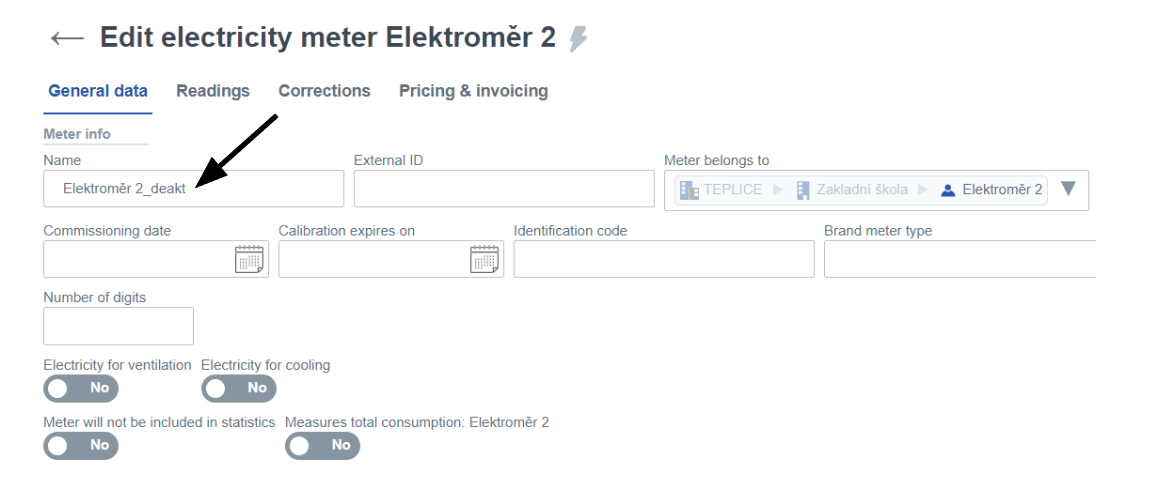Enable Electricity for cooling switch
The height and width of the screenshot is (482, 1175).
(x=238, y=388)
